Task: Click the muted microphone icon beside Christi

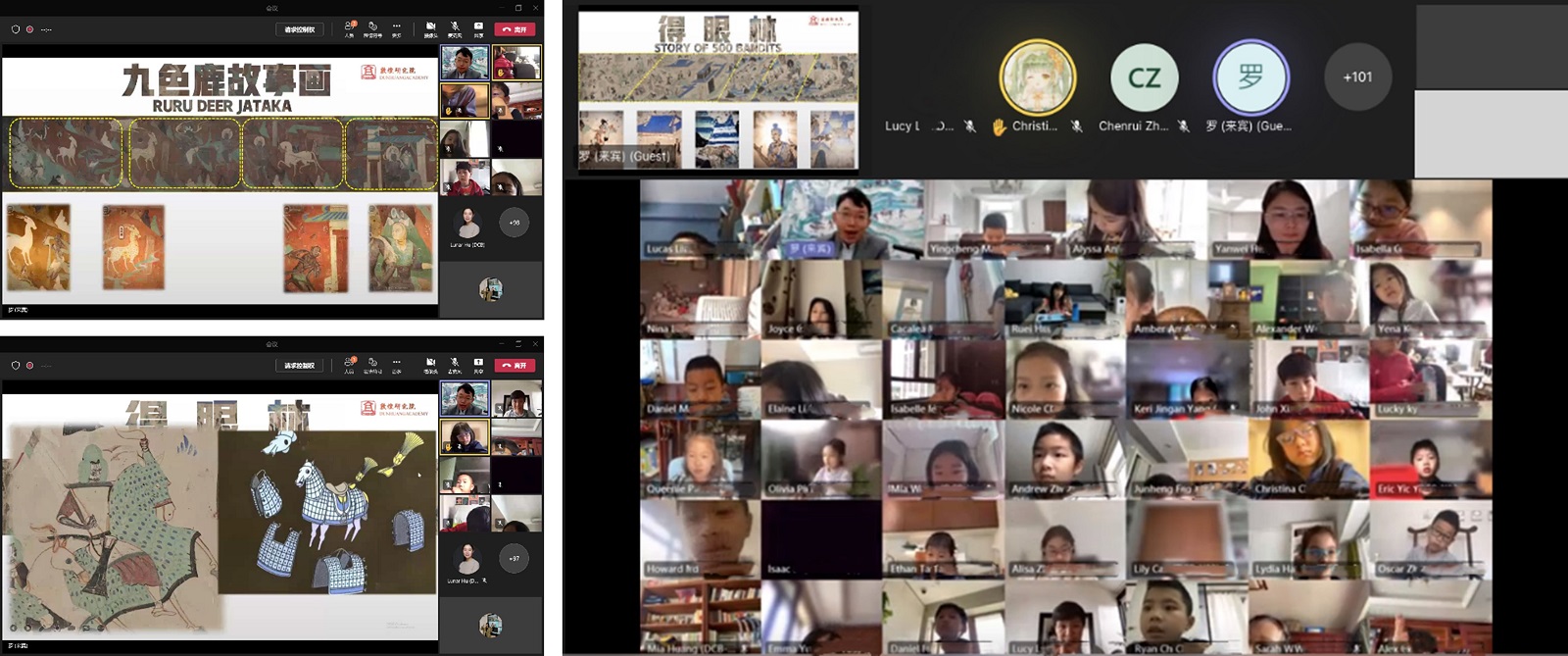Action: click(x=1076, y=126)
